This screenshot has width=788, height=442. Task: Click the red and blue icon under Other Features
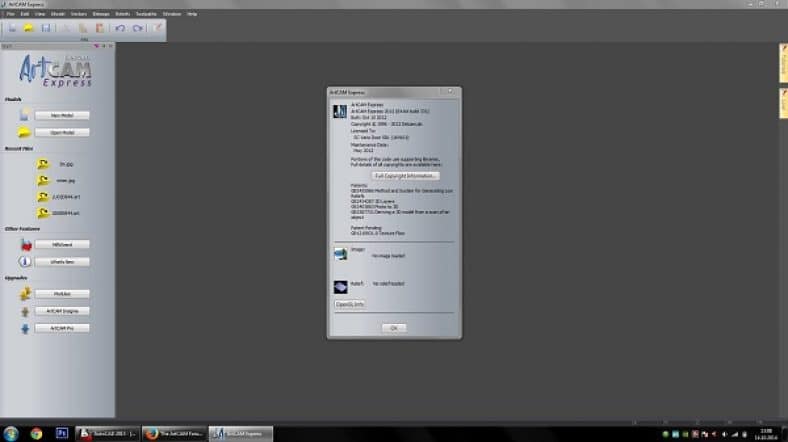[x=26, y=245]
